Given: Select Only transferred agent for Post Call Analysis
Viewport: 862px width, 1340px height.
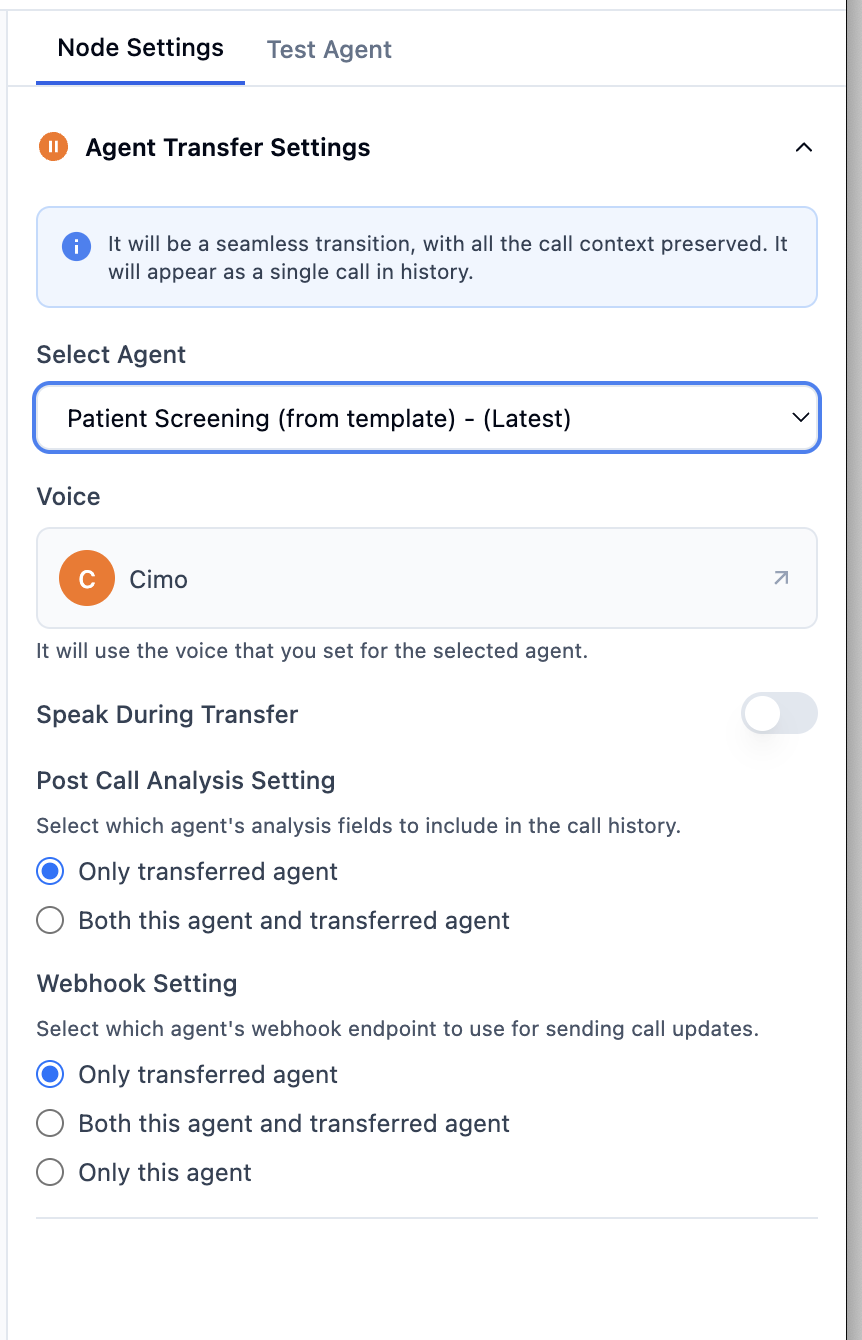Looking at the screenshot, I should [x=50, y=871].
